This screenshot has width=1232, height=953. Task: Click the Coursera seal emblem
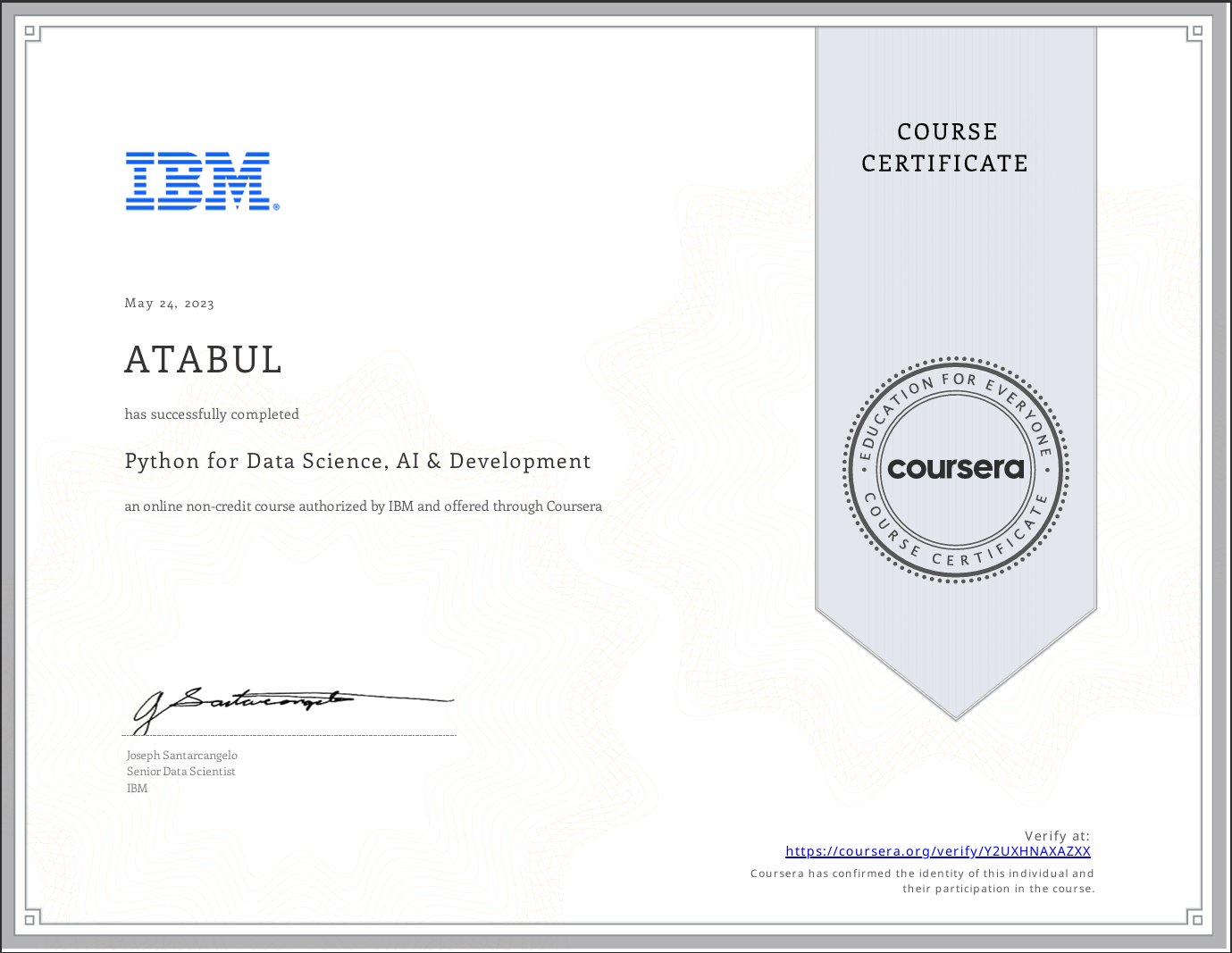956,470
